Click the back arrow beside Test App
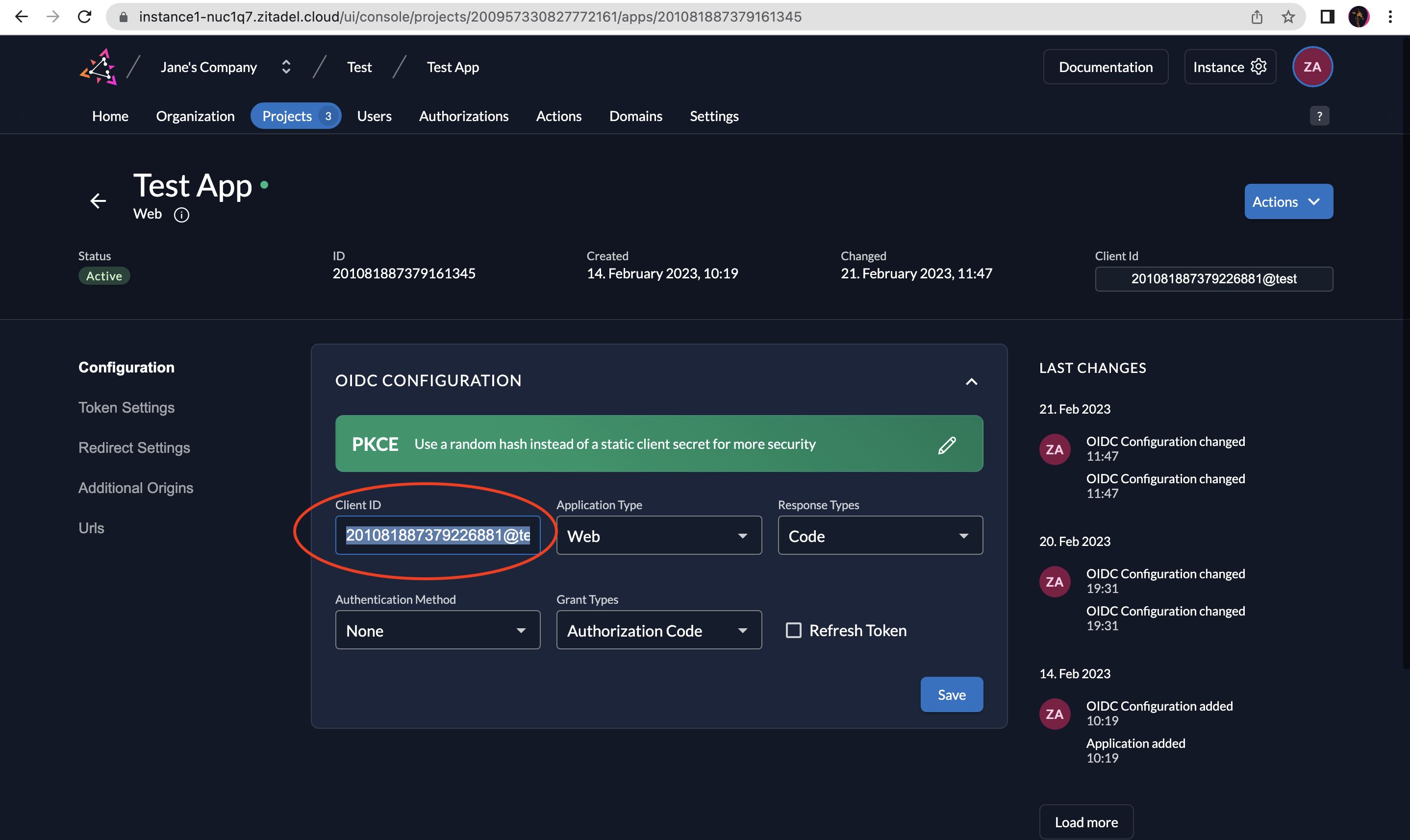 click(x=98, y=201)
